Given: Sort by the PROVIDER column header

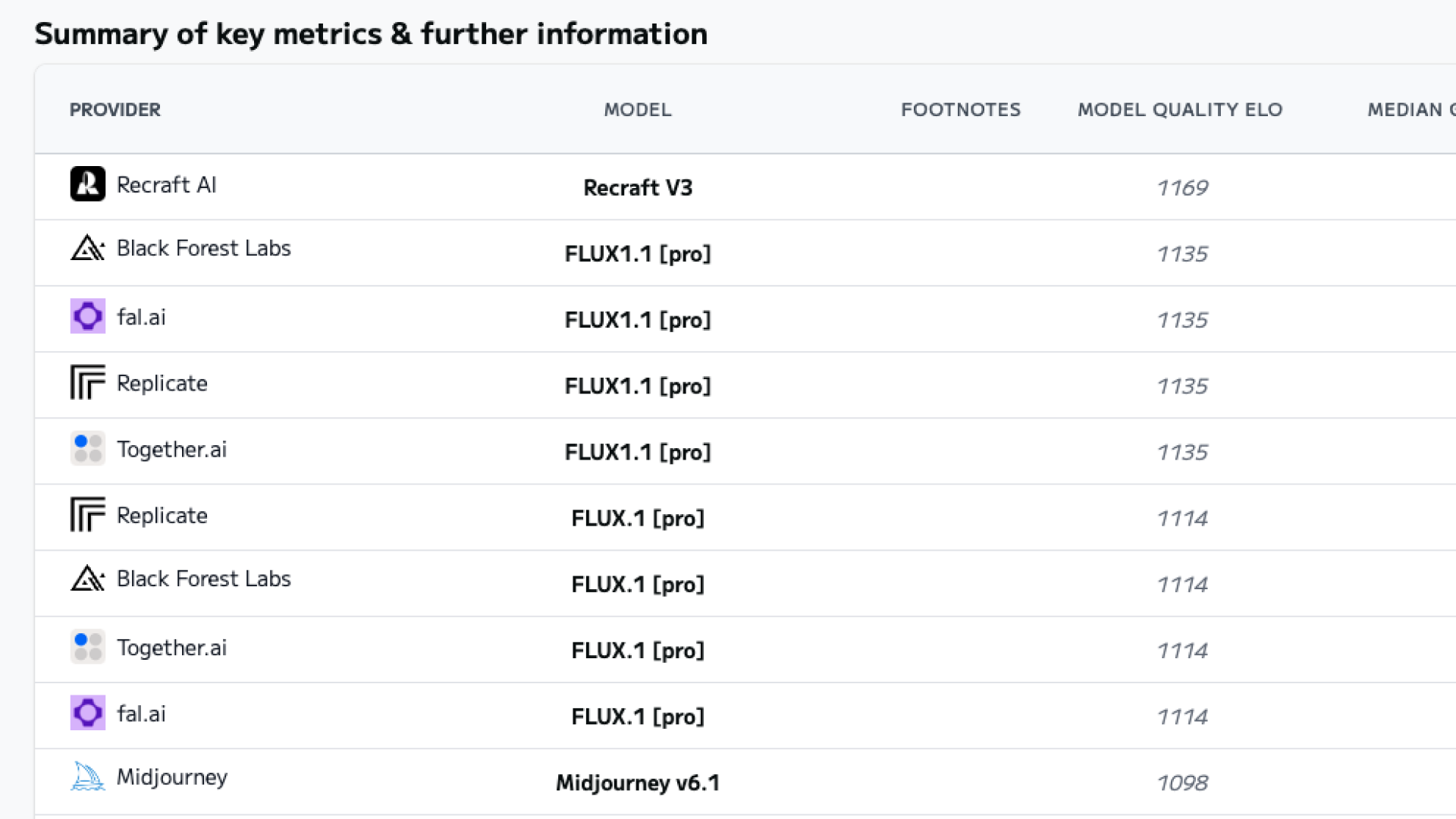Looking at the screenshot, I should [115, 110].
